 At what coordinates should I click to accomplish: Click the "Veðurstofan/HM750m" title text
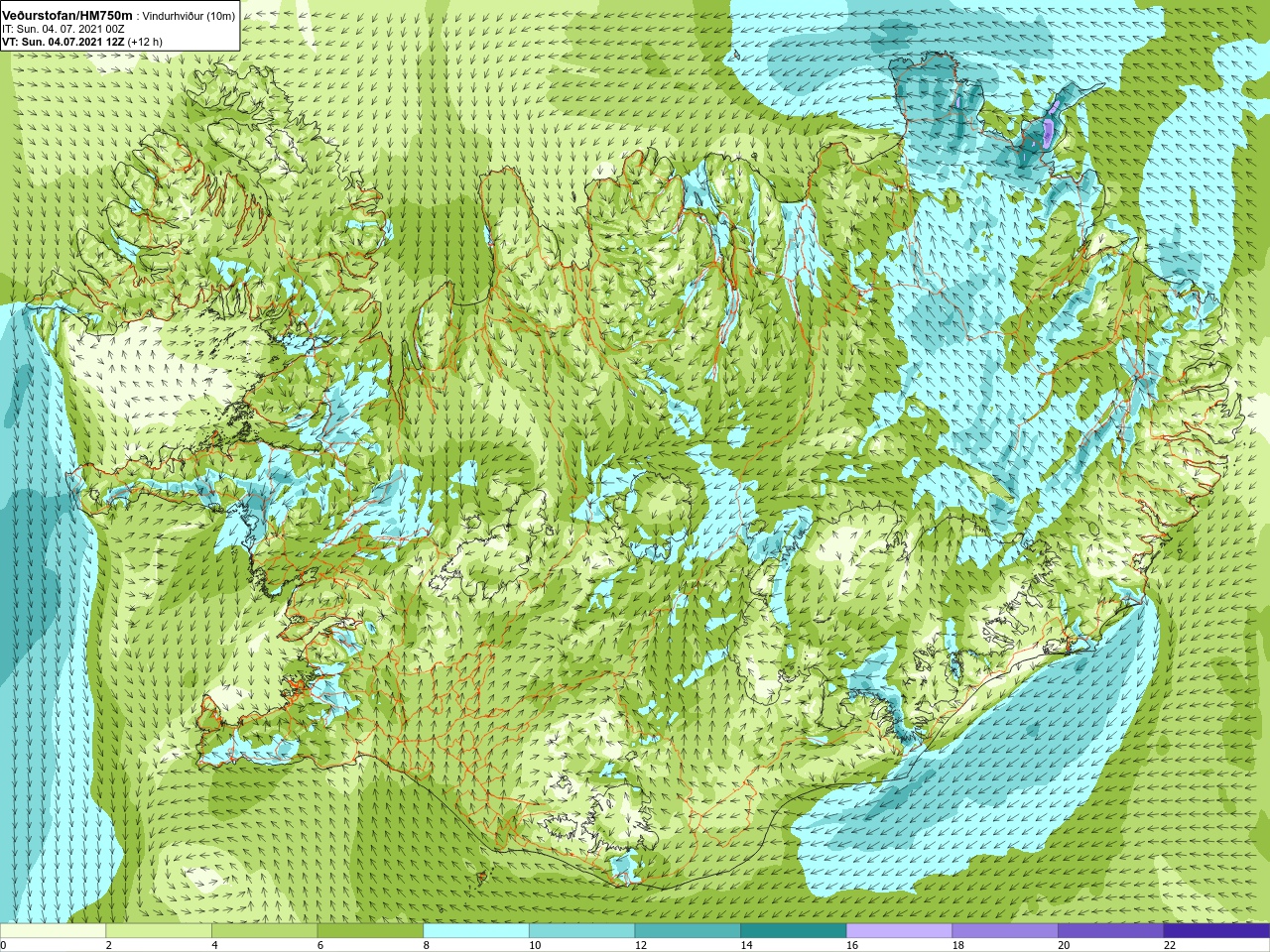tap(66, 16)
